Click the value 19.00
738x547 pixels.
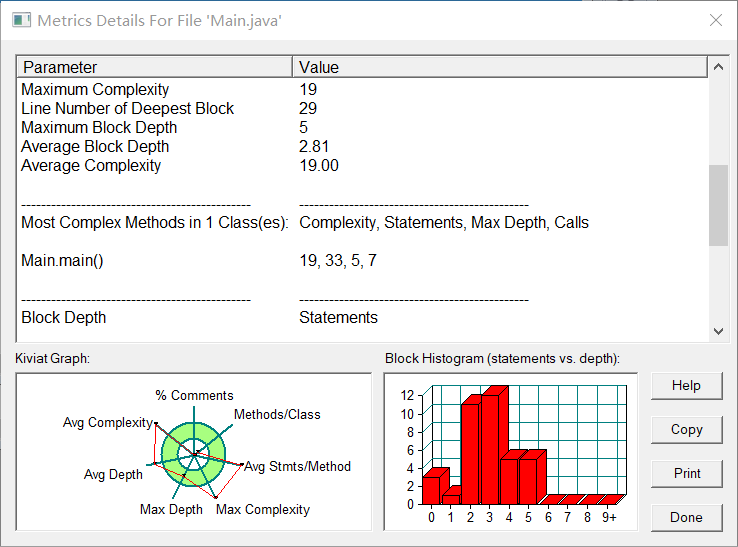[319, 165]
